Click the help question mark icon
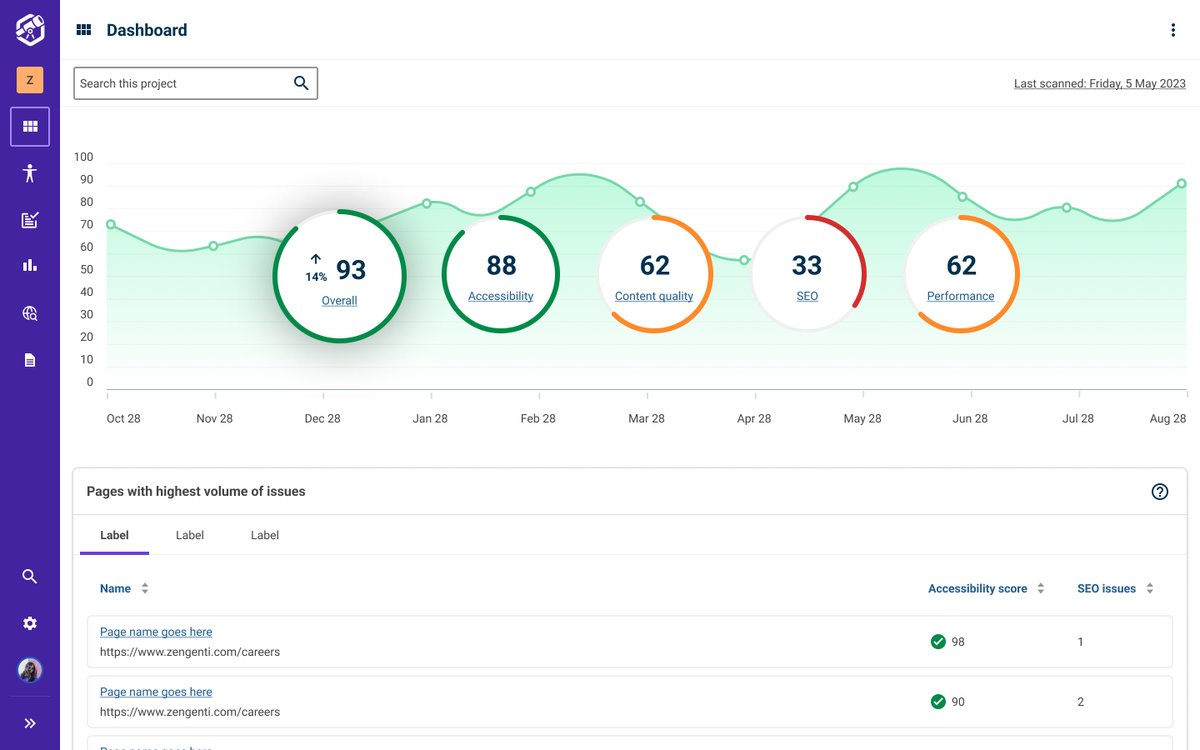Screen dimensions: 1200x750 point(1160,491)
